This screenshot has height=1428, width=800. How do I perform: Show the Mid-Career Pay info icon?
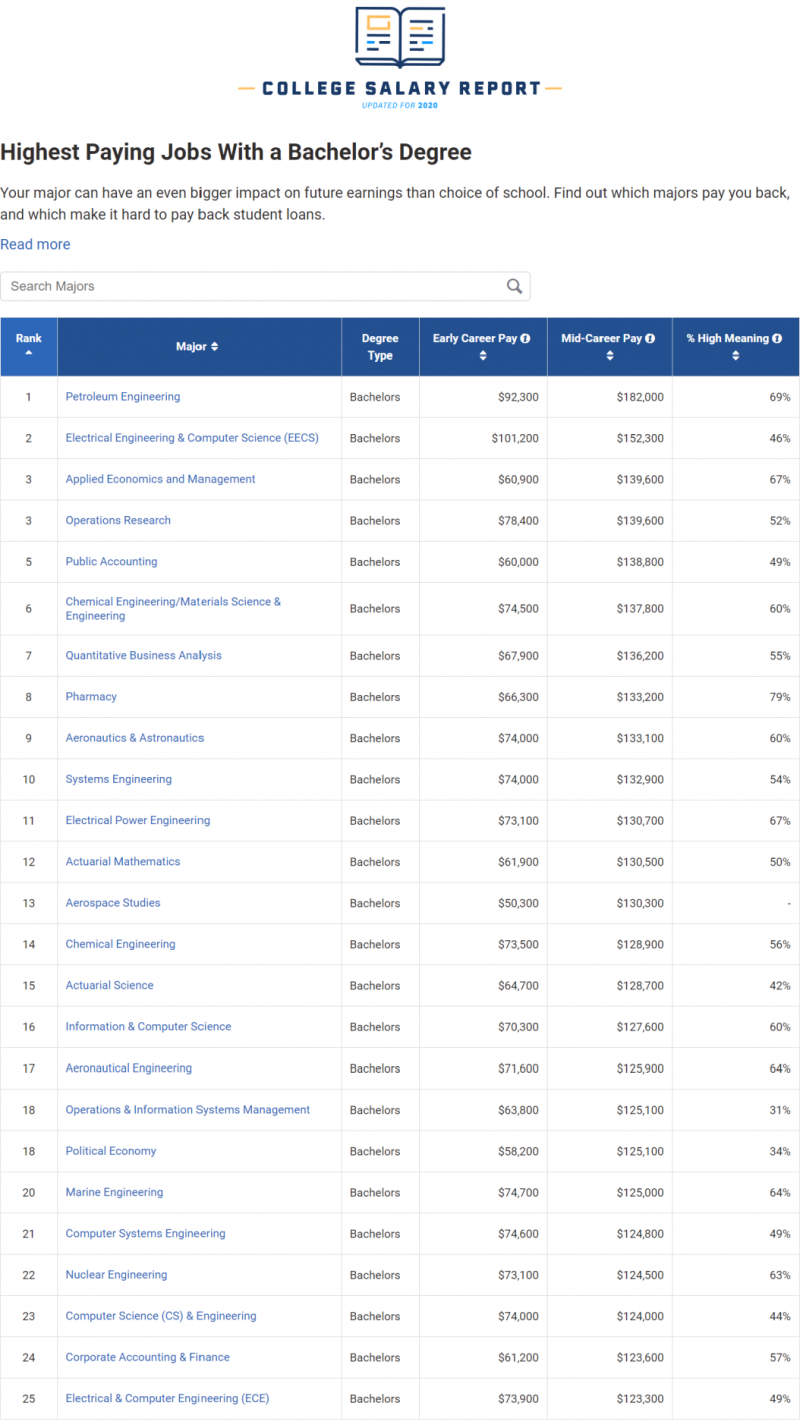[650, 339]
